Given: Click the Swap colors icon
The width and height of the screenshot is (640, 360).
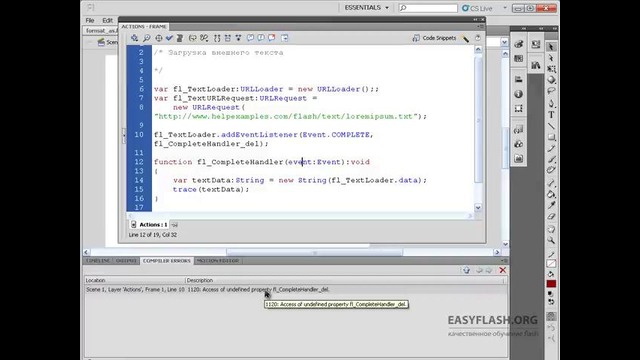Looking at the screenshot, I should tap(551, 302).
